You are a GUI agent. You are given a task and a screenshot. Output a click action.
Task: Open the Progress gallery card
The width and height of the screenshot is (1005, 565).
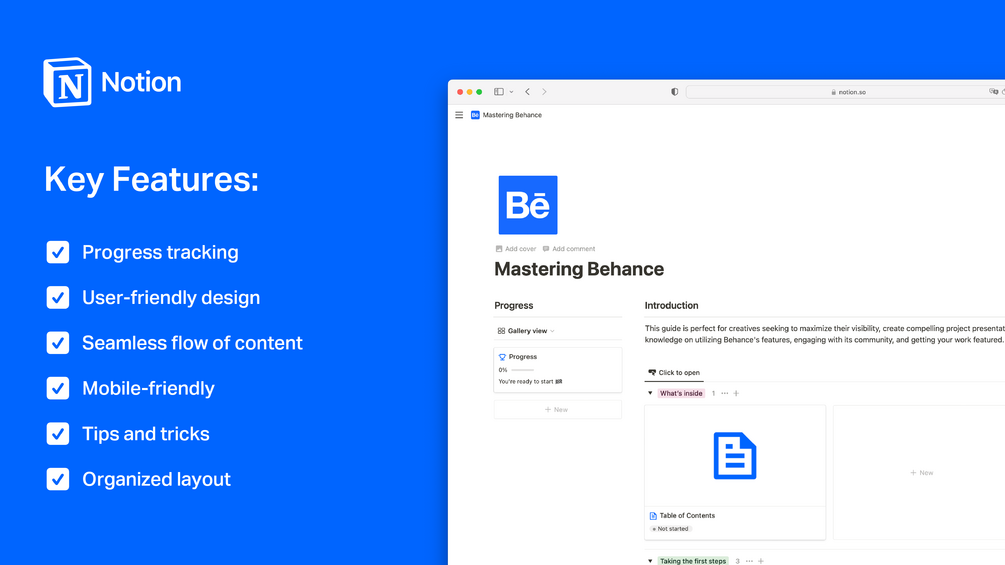[558, 370]
